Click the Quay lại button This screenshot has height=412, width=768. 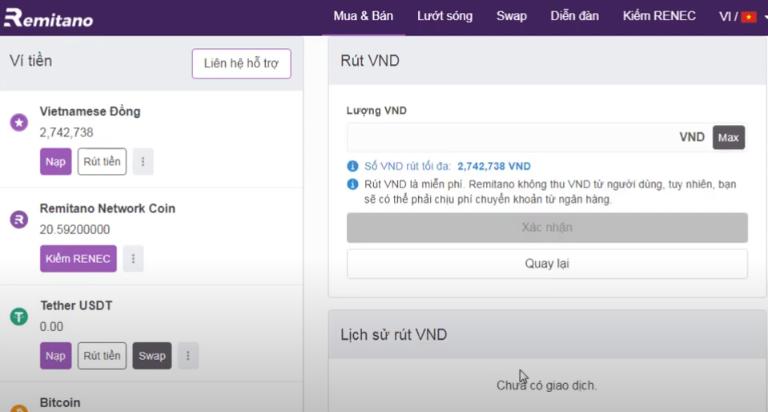[x=547, y=264]
